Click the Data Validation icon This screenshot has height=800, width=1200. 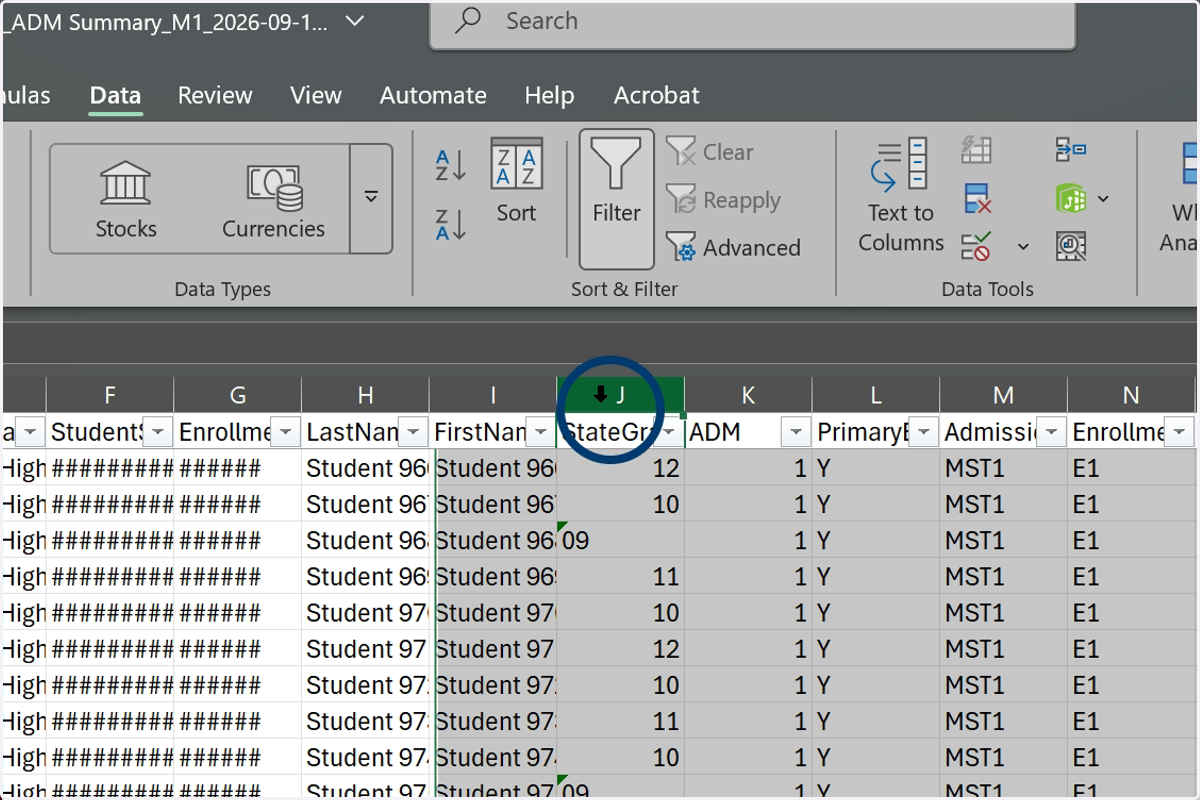click(976, 246)
